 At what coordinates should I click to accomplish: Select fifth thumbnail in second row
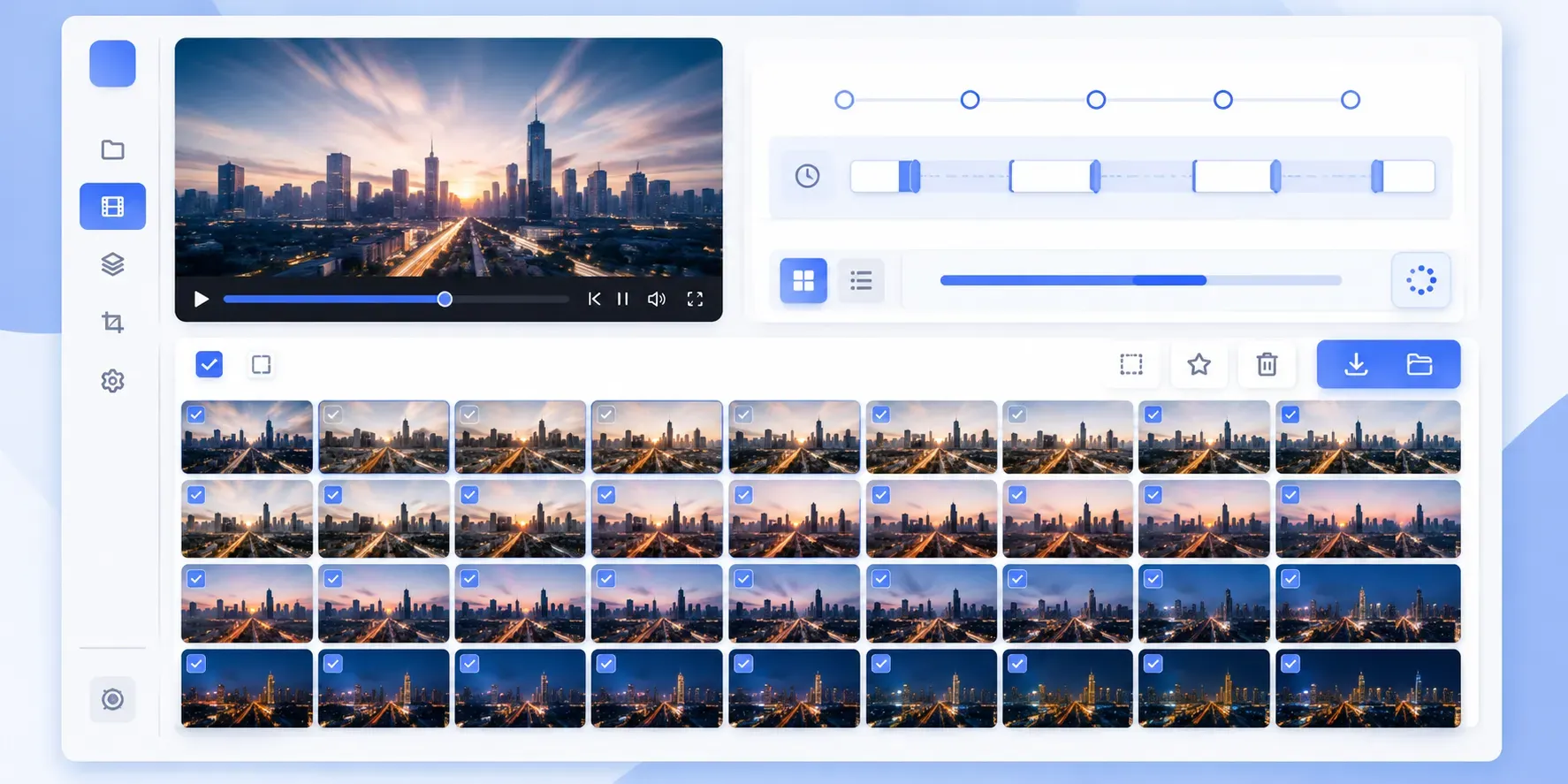[x=794, y=519]
